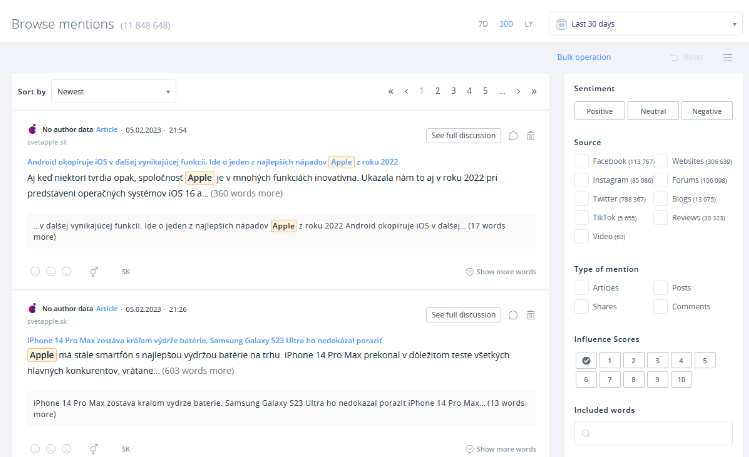Jump to the last page of mentions

[x=534, y=91]
